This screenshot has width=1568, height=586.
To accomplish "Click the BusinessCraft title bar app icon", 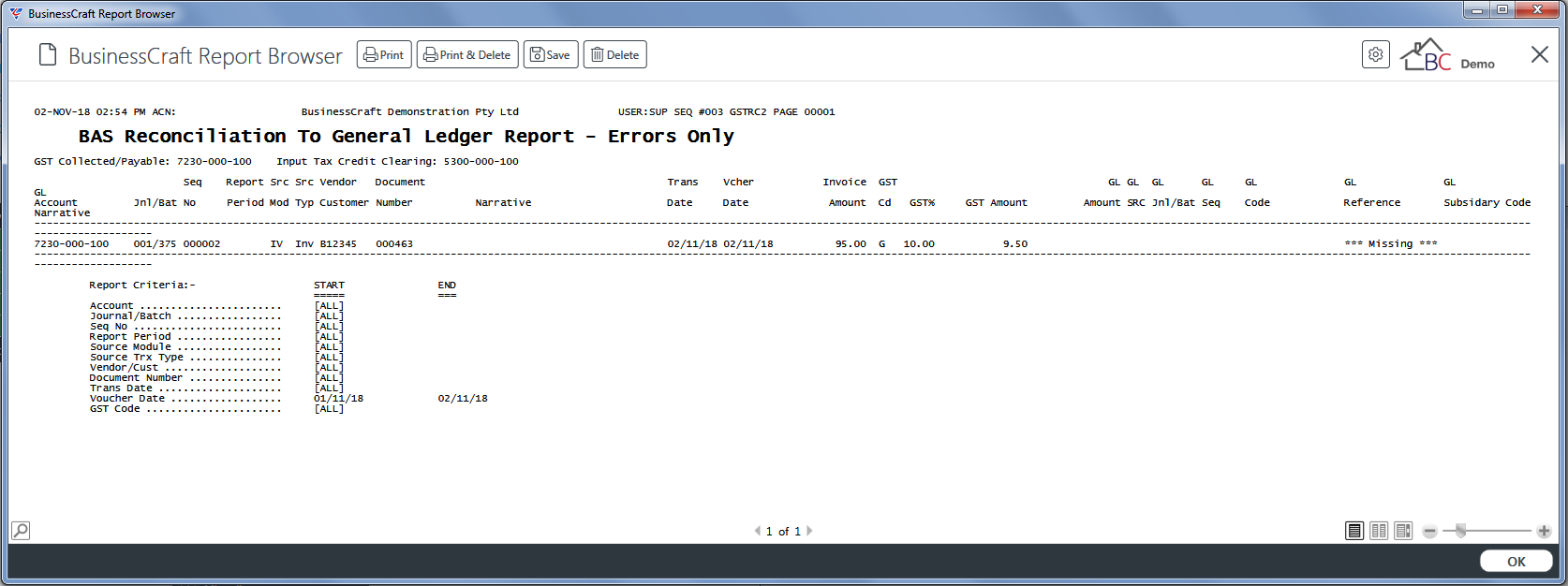I will (16, 13).
